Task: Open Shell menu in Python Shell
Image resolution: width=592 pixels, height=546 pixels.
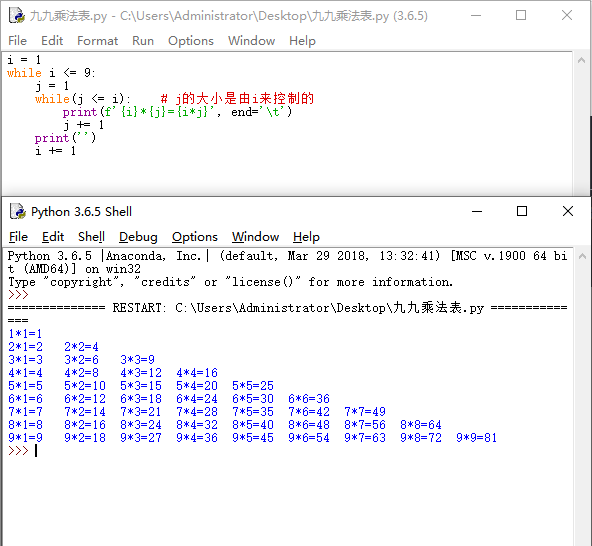Action: click(91, 237)
